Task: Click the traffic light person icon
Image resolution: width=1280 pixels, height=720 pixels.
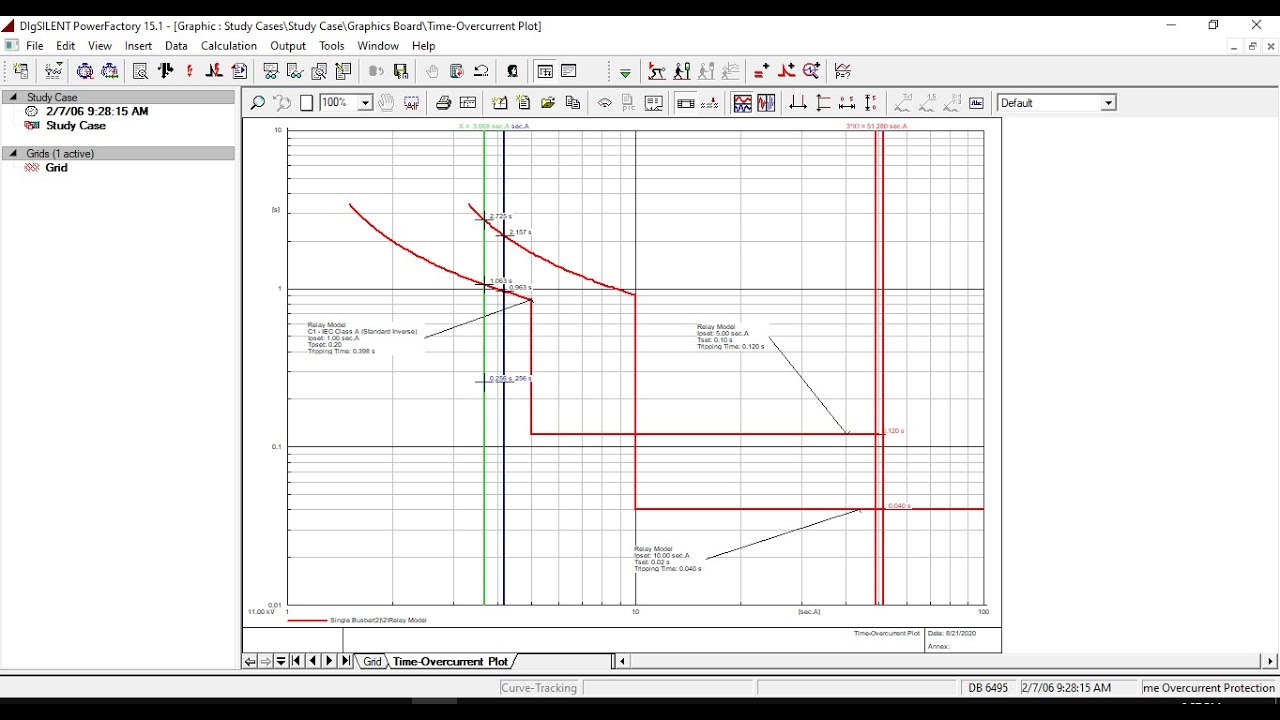Action: coord(682,71)
